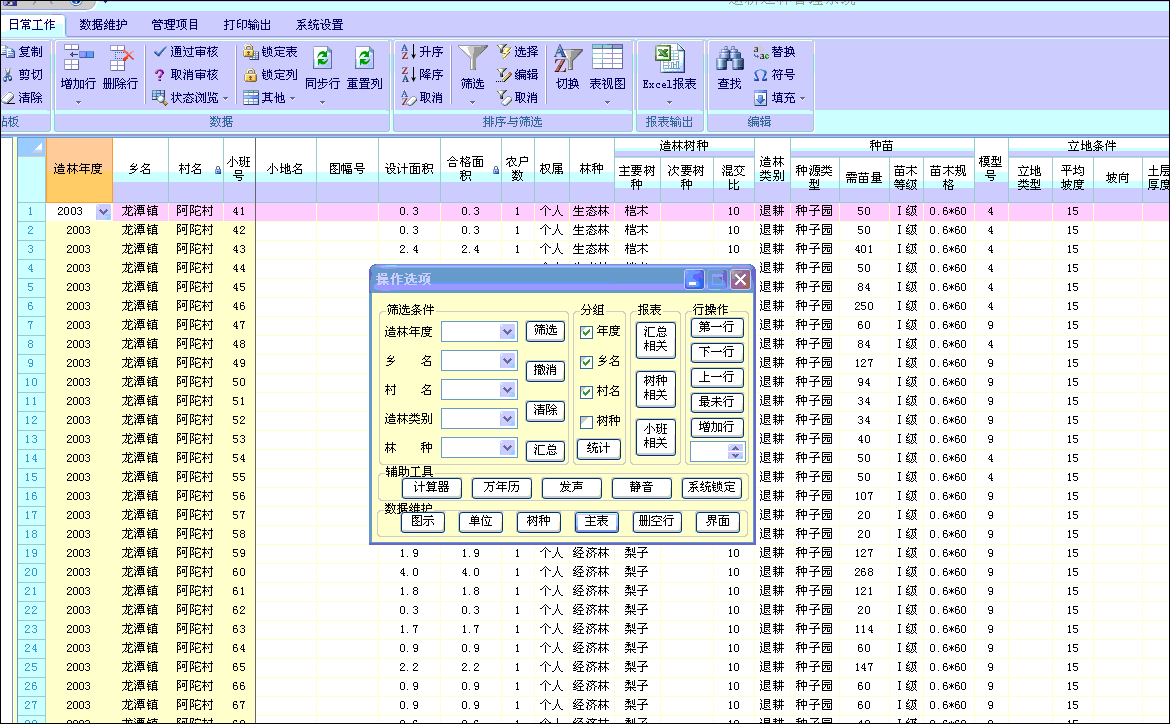This screenshot has width=1170, height=724.
Task: Expand the 其他 dropdown in ribbon
Action: pyautogui.click(x=292, y=99)
